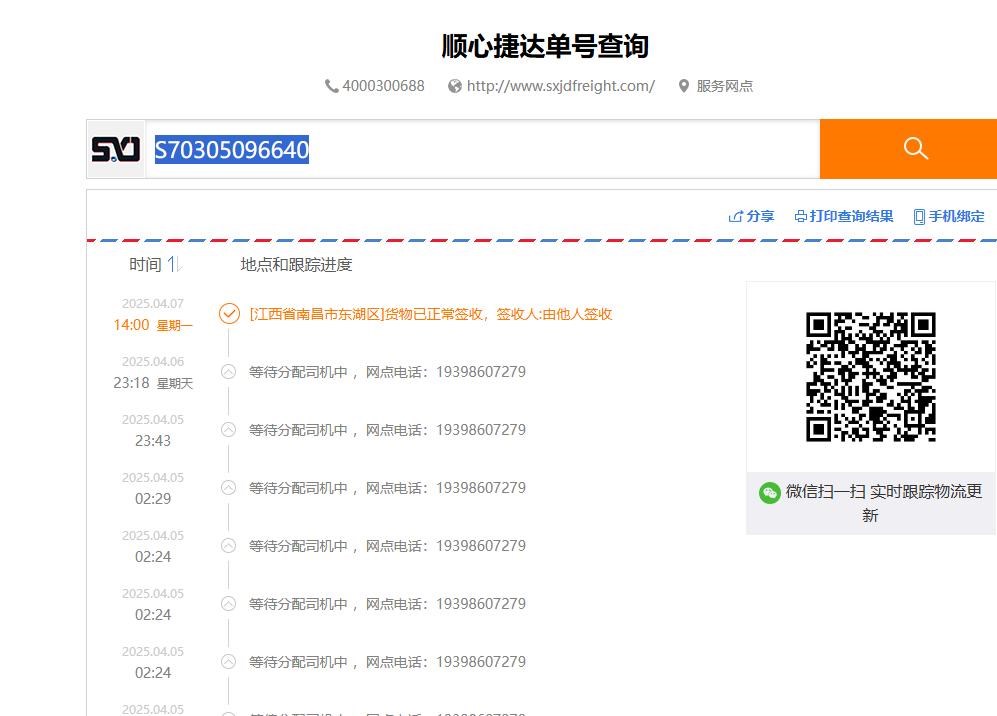Toggle the 时间 sort order arrow
The height and width of the screenshot is (716, 997).
point(174,264)
